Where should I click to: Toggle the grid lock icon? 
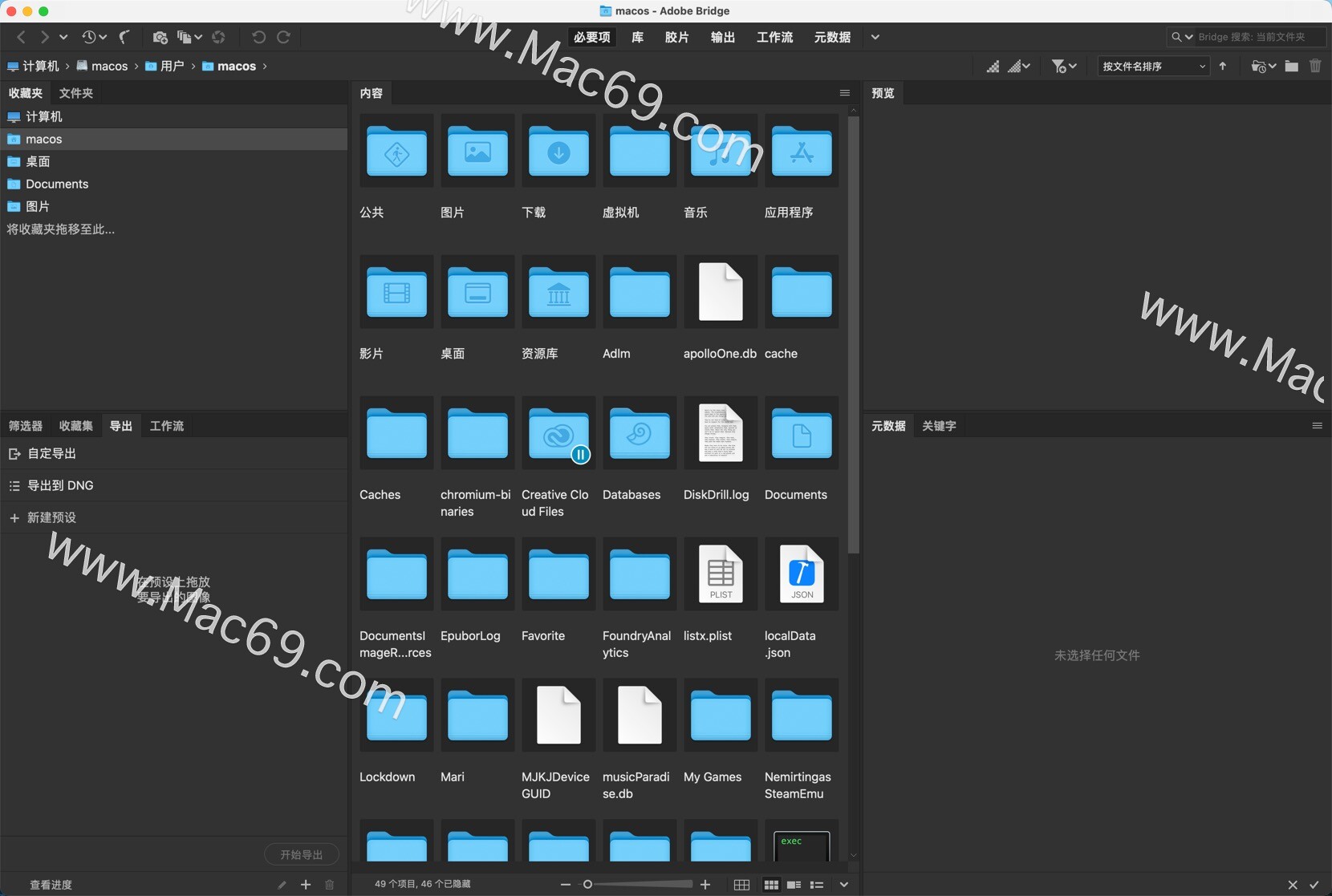[741, 885]
